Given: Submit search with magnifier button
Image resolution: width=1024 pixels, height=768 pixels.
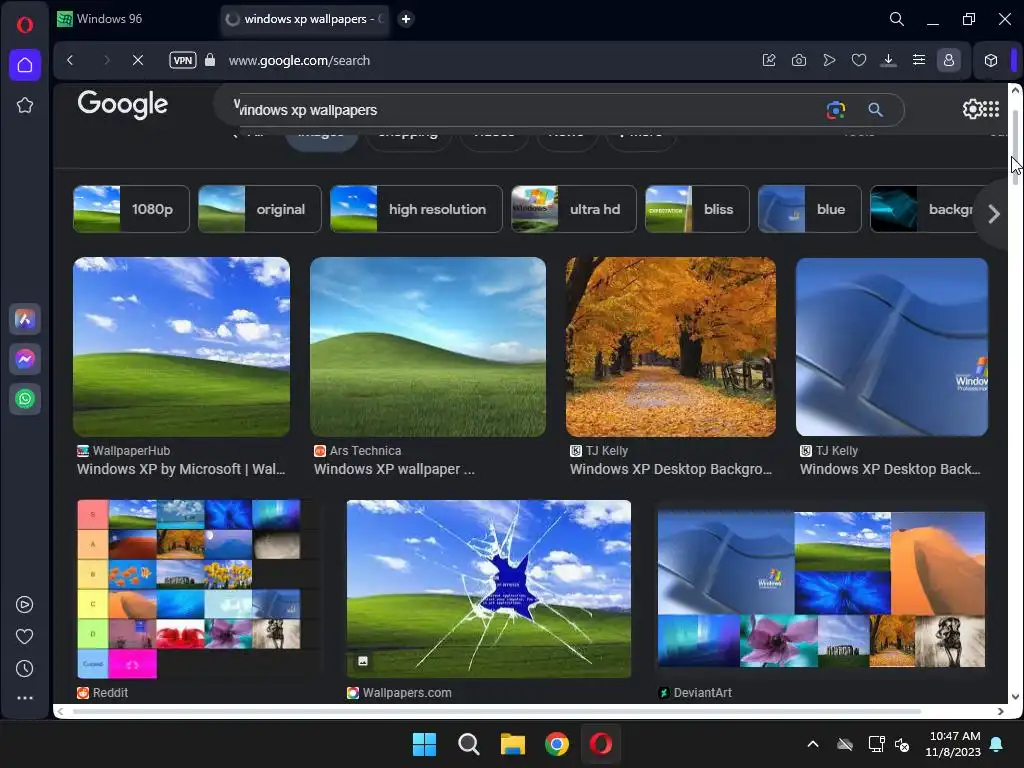Looking at the screenshot, I should (875, 110).
